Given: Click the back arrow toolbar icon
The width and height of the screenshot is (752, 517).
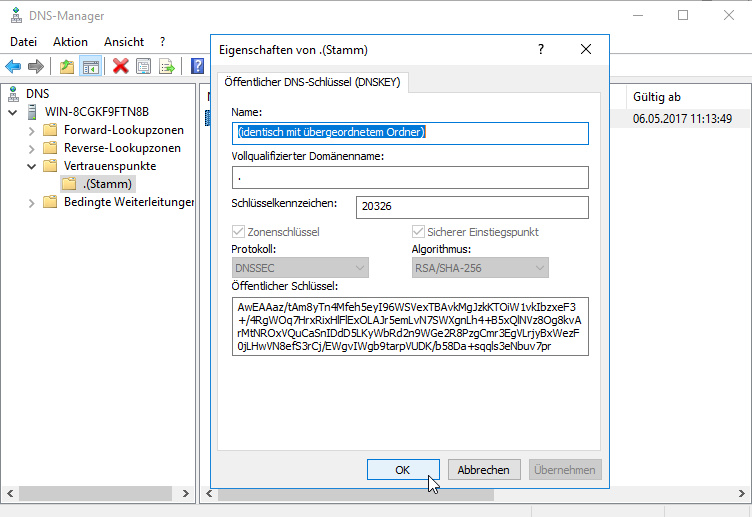Looking at the screenshot, I should click(13, 66).
